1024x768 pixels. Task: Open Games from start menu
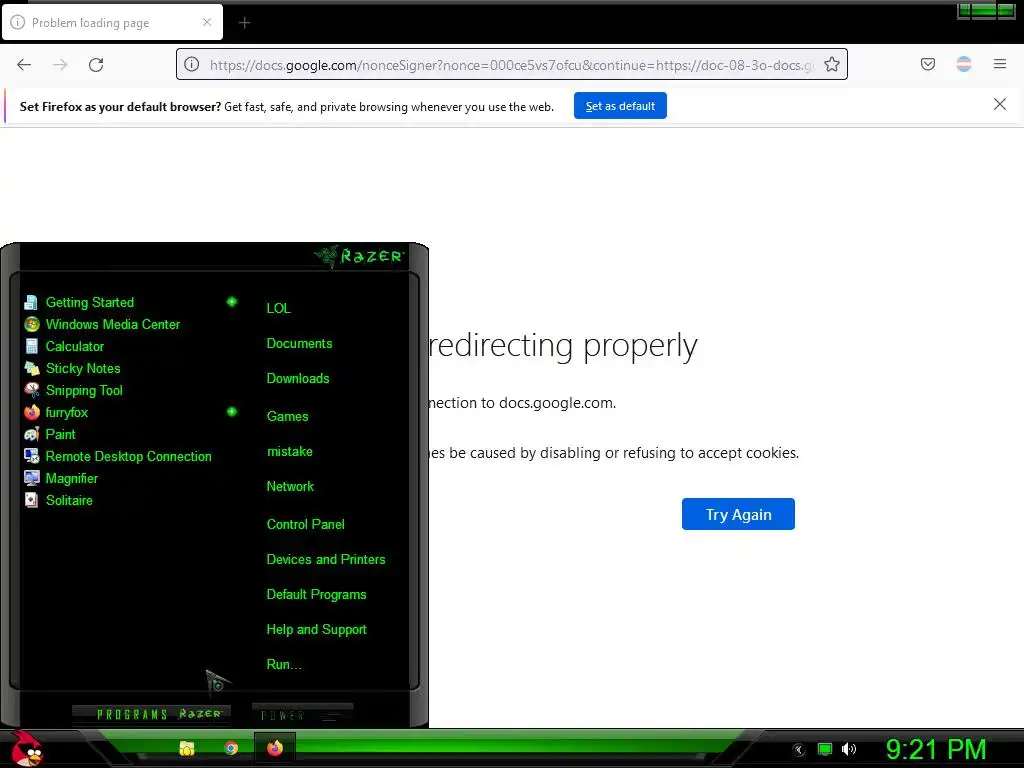point(287,417)
